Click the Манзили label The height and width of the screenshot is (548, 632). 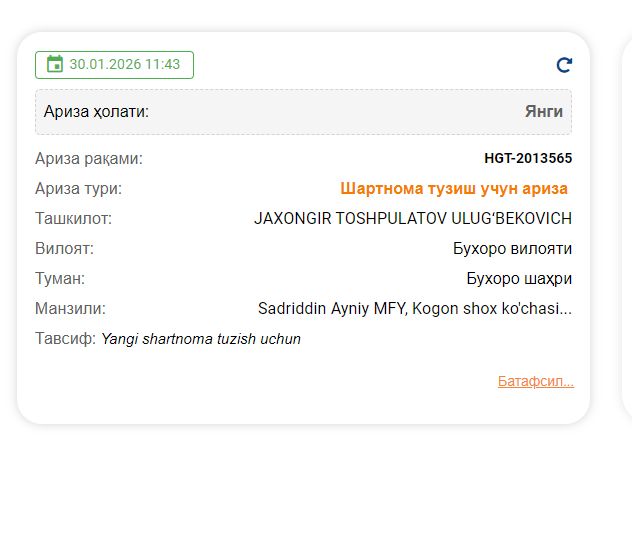pyautogui.click(x=70, y=308)
